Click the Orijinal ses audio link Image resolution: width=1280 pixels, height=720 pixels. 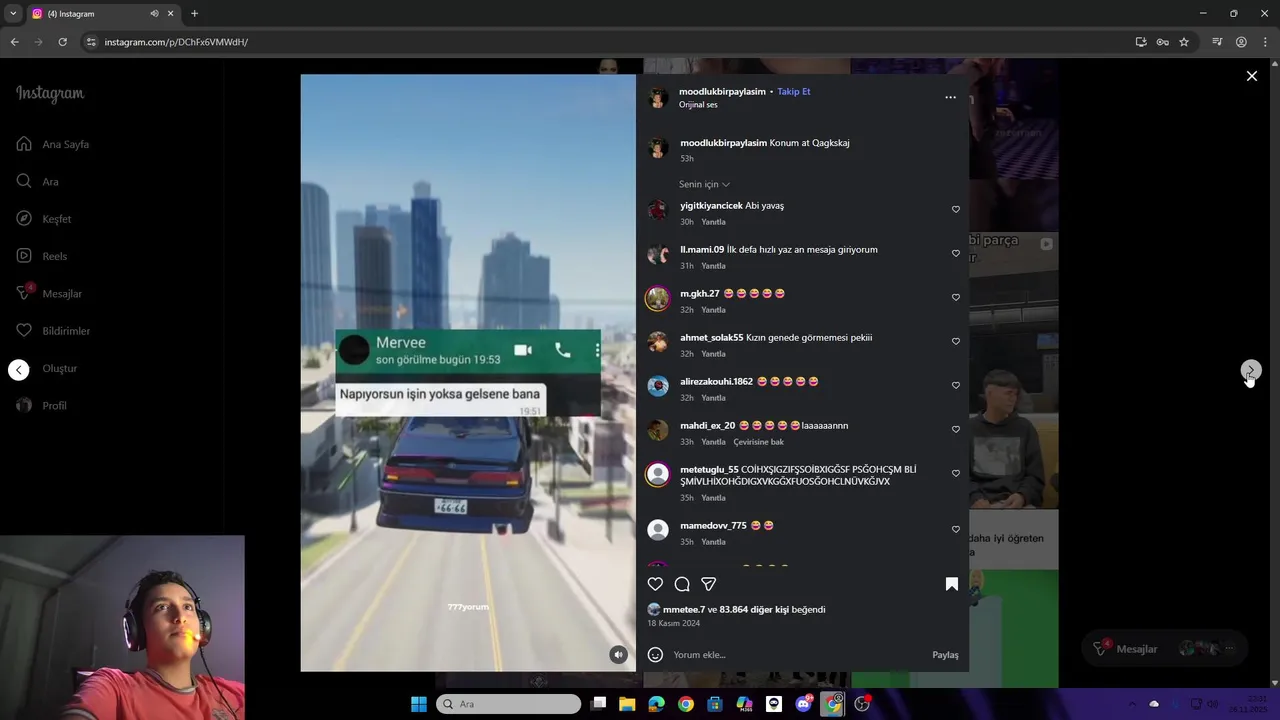[x=698, y=105]
